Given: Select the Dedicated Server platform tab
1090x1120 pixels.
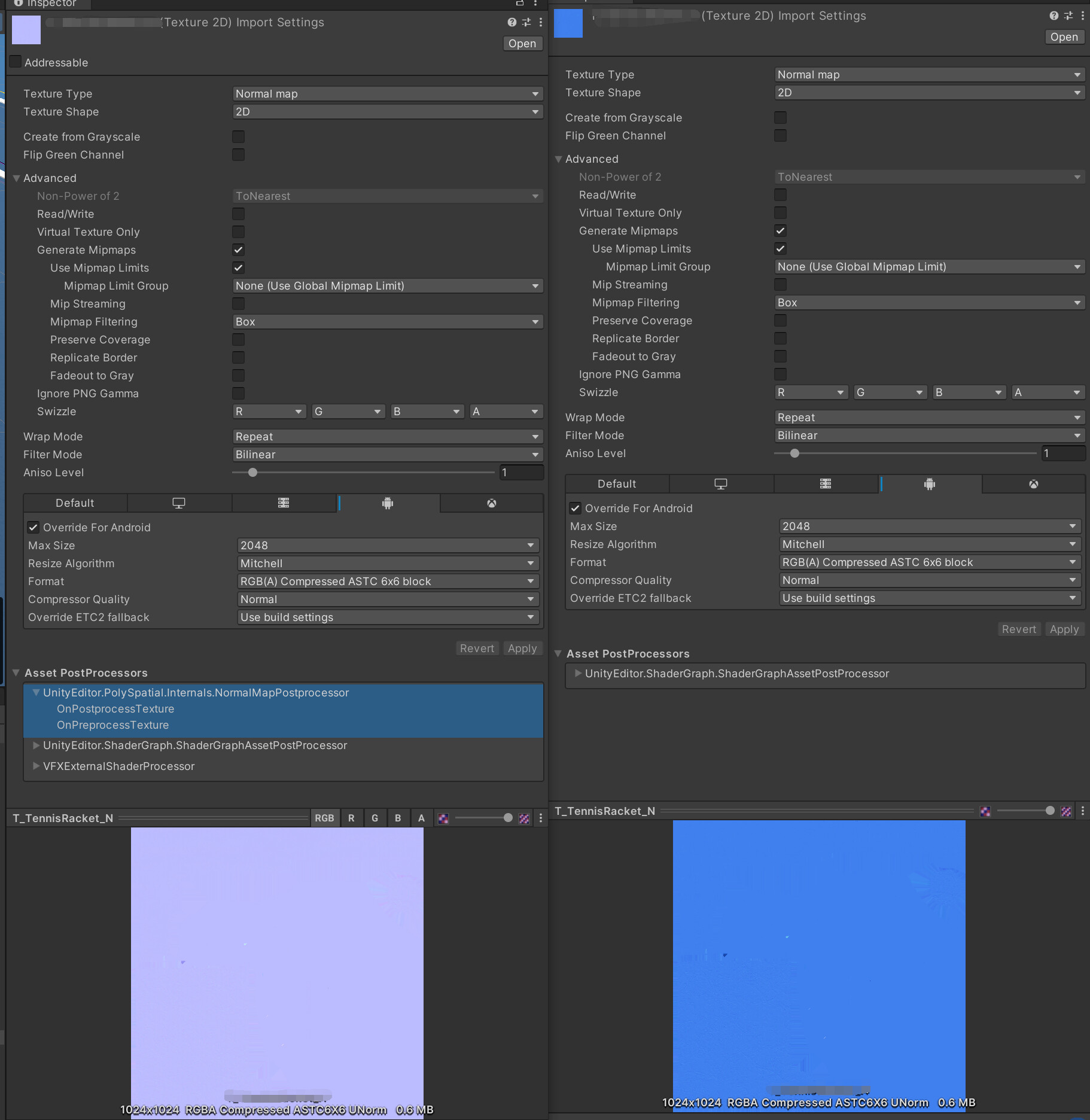Looking at the screenshot, I should click(x=284, y=503).
